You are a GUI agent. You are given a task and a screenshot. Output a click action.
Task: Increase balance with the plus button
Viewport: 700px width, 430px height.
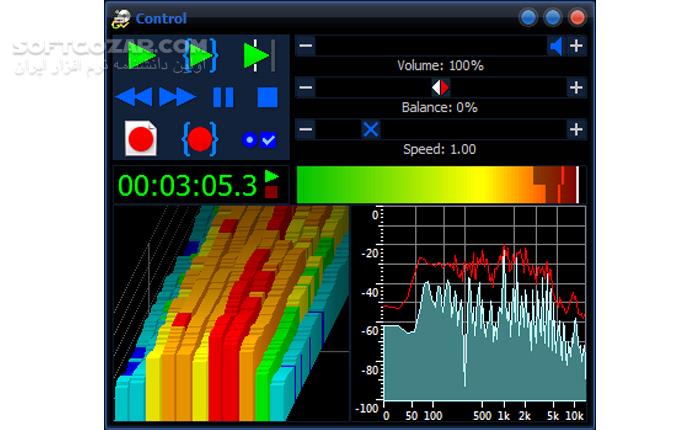(576, 88)
